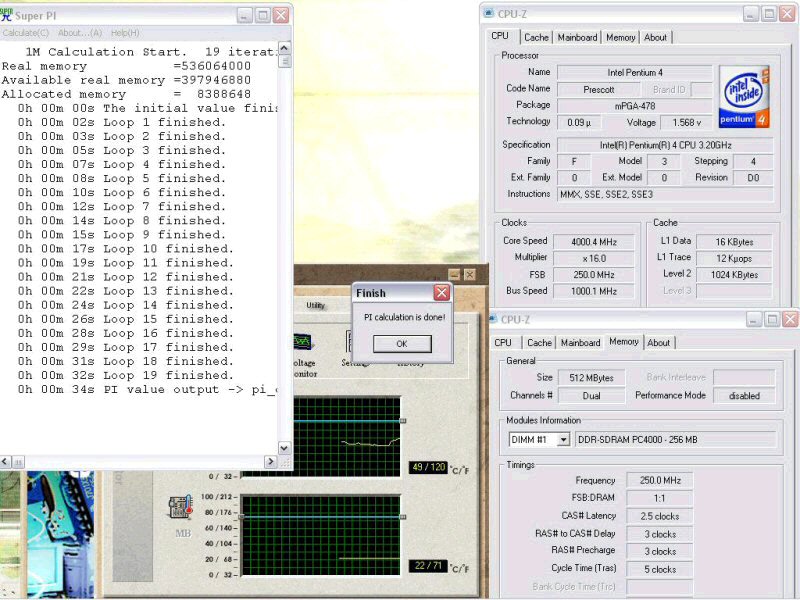
Task: Click the Voltage value '1.568 v'
Action: click(x=687, y=122)
